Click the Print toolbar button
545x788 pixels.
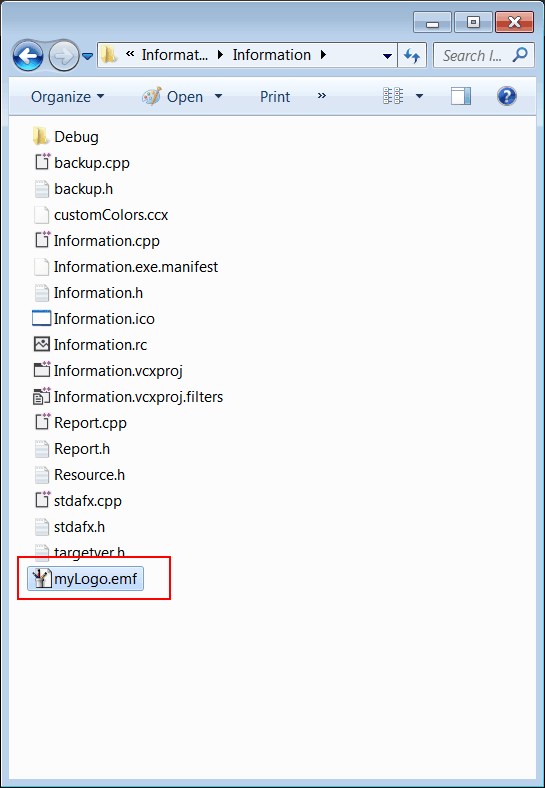click(275, 96)
